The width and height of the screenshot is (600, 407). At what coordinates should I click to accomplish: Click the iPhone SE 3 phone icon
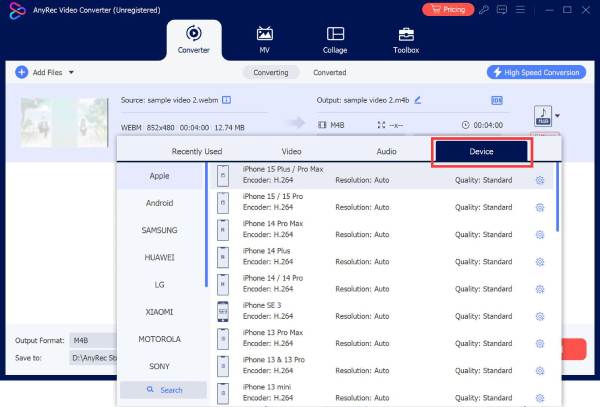[223, 311]
